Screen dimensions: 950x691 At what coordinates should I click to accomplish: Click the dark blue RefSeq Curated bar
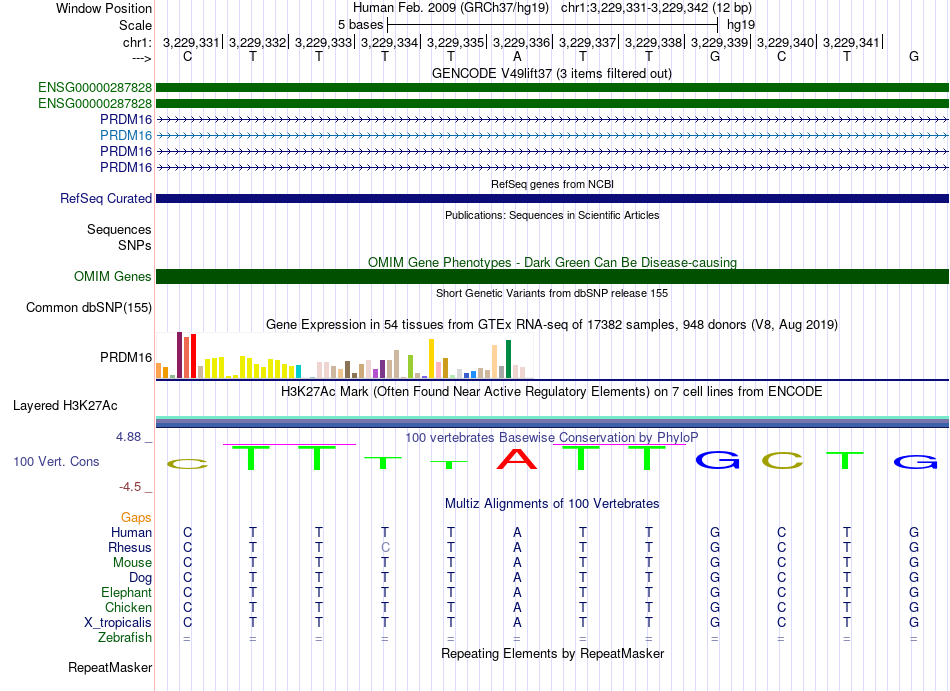(552, 198)
